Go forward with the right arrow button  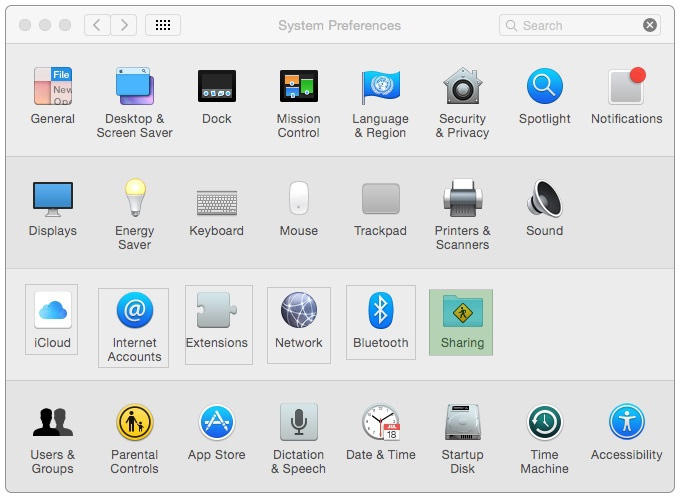[124, 25]
